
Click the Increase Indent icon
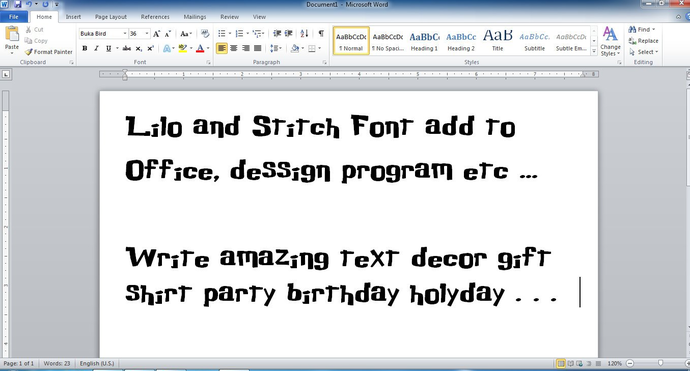pos(289,34)
